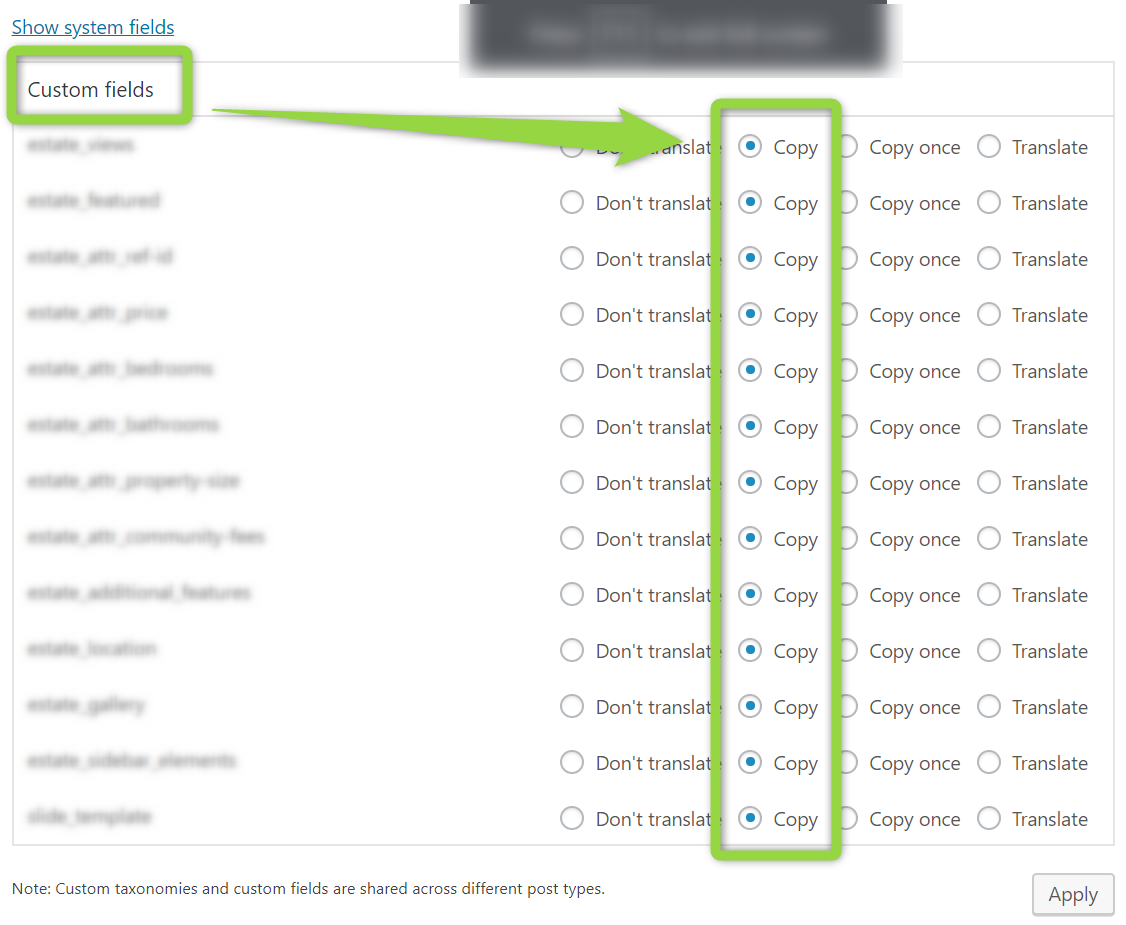Choose Don't translate for estate_attr_community-fees
This screenshot has width=1126, height=925.
pyautogui.click(x=572, y=539)
